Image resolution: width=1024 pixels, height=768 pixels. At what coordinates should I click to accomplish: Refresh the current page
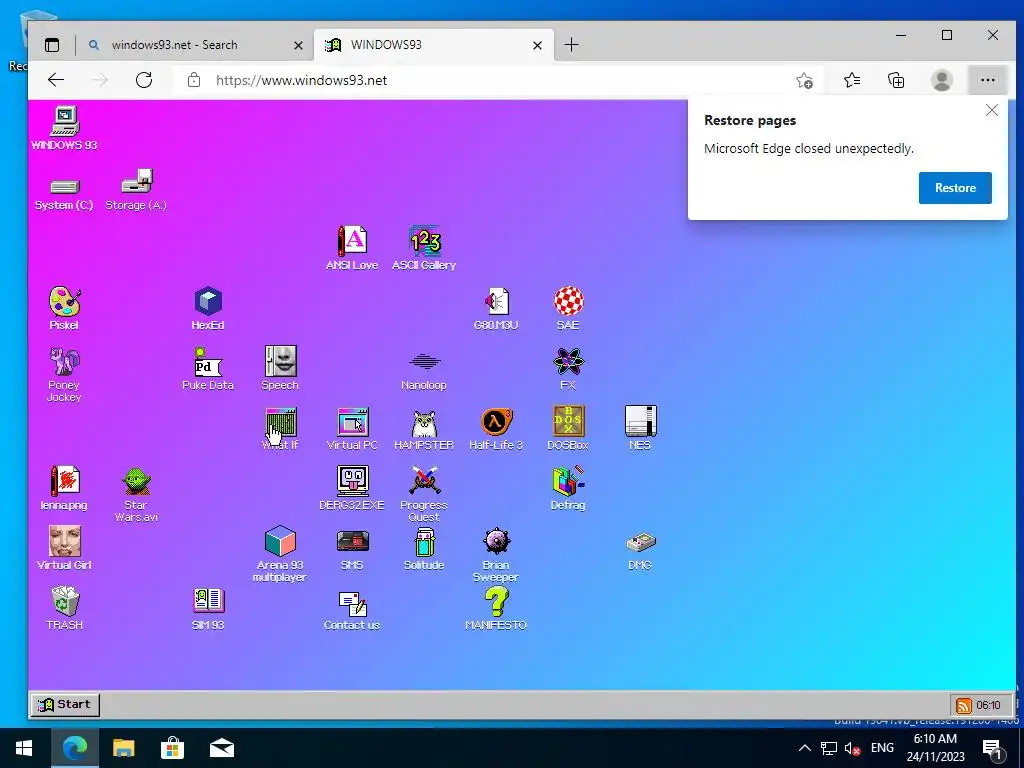144,80
